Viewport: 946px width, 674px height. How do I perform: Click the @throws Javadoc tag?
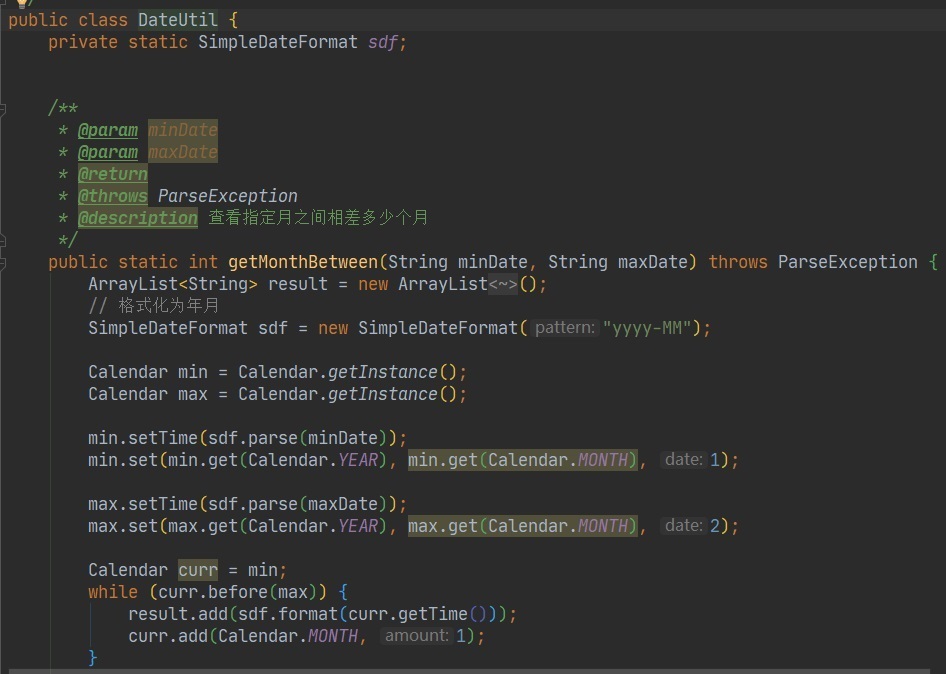point(113,196)
